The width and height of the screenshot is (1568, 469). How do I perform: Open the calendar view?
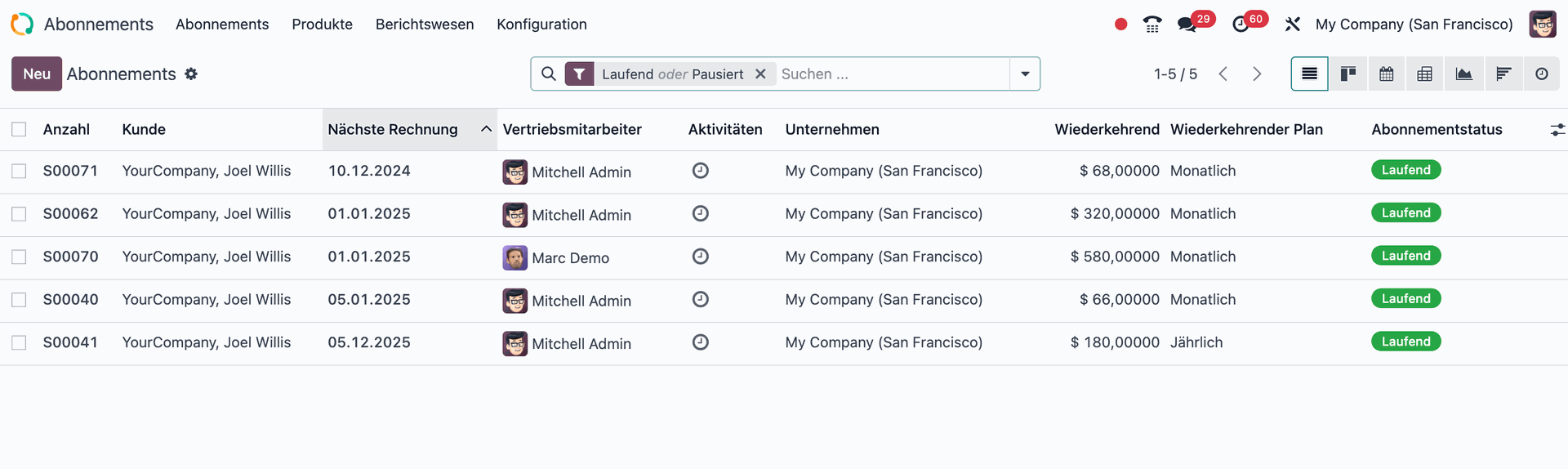1386,74
